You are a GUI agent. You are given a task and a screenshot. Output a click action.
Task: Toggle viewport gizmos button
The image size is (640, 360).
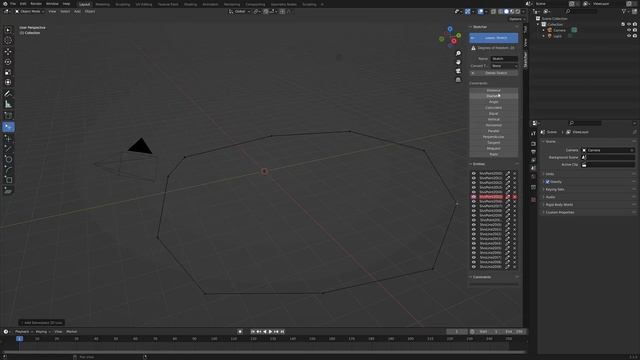(467, 11)
